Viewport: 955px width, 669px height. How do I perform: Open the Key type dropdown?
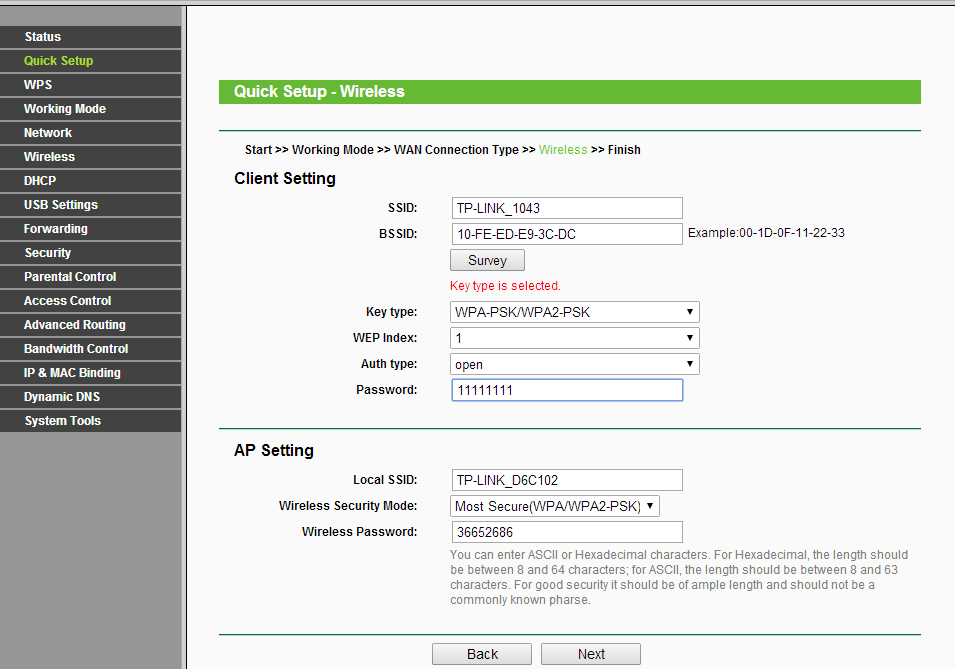[x=575, y=312]
